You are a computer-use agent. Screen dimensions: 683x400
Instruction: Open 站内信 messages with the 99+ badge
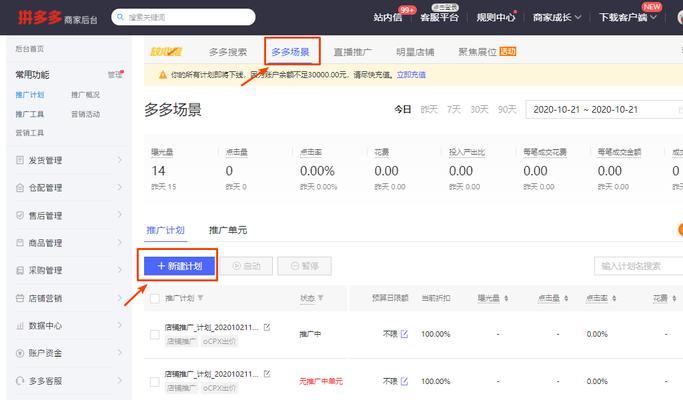pyautogui.click(x=388, y=17)
